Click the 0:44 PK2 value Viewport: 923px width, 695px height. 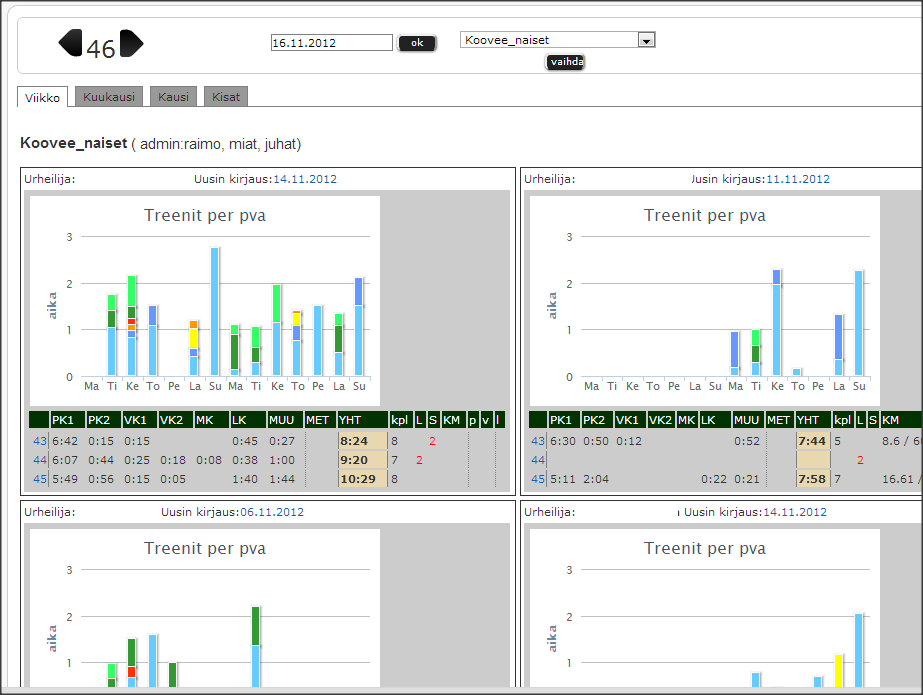101,460
